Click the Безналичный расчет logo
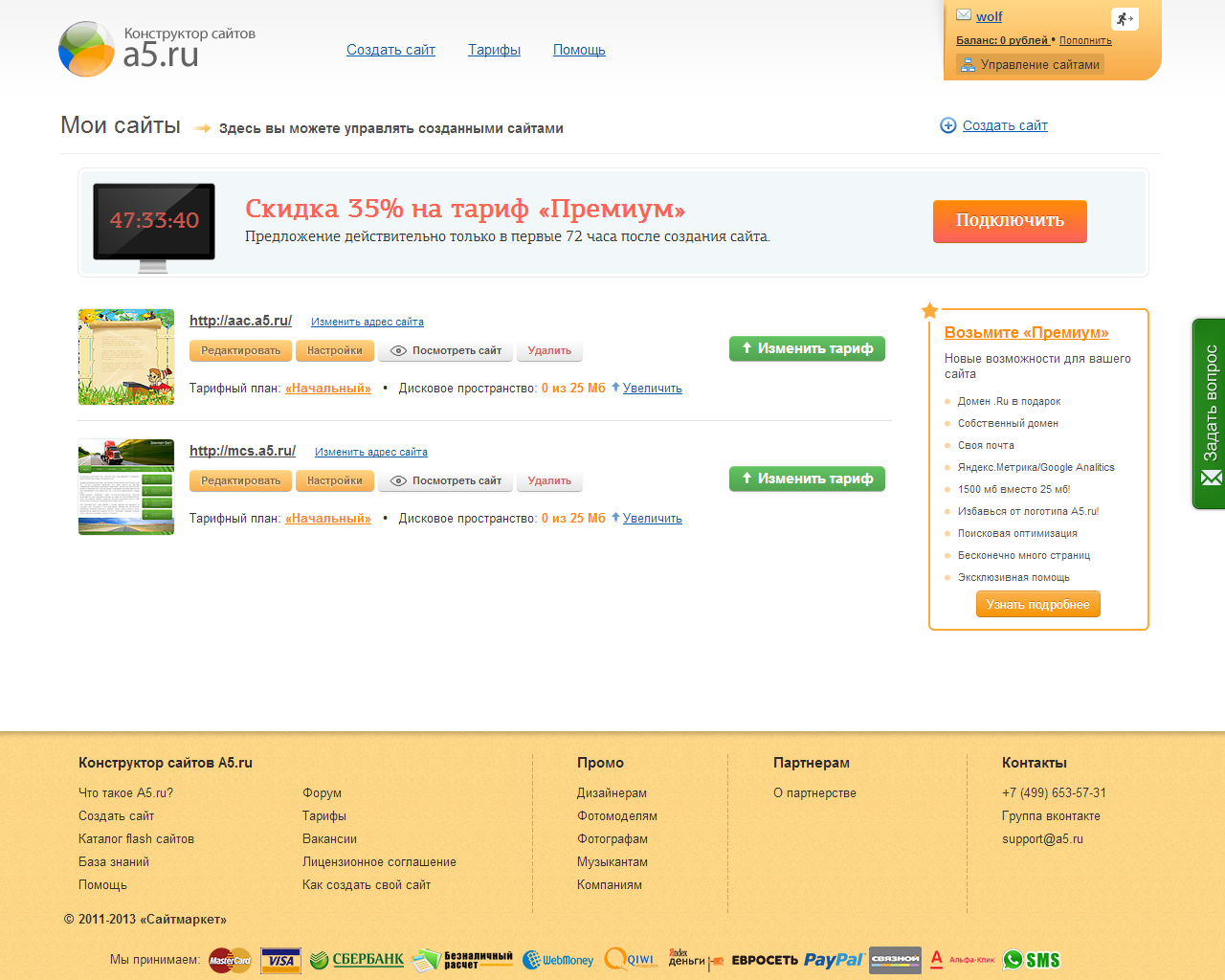This screenshot has width=1225, height=980. coord(463,960)
